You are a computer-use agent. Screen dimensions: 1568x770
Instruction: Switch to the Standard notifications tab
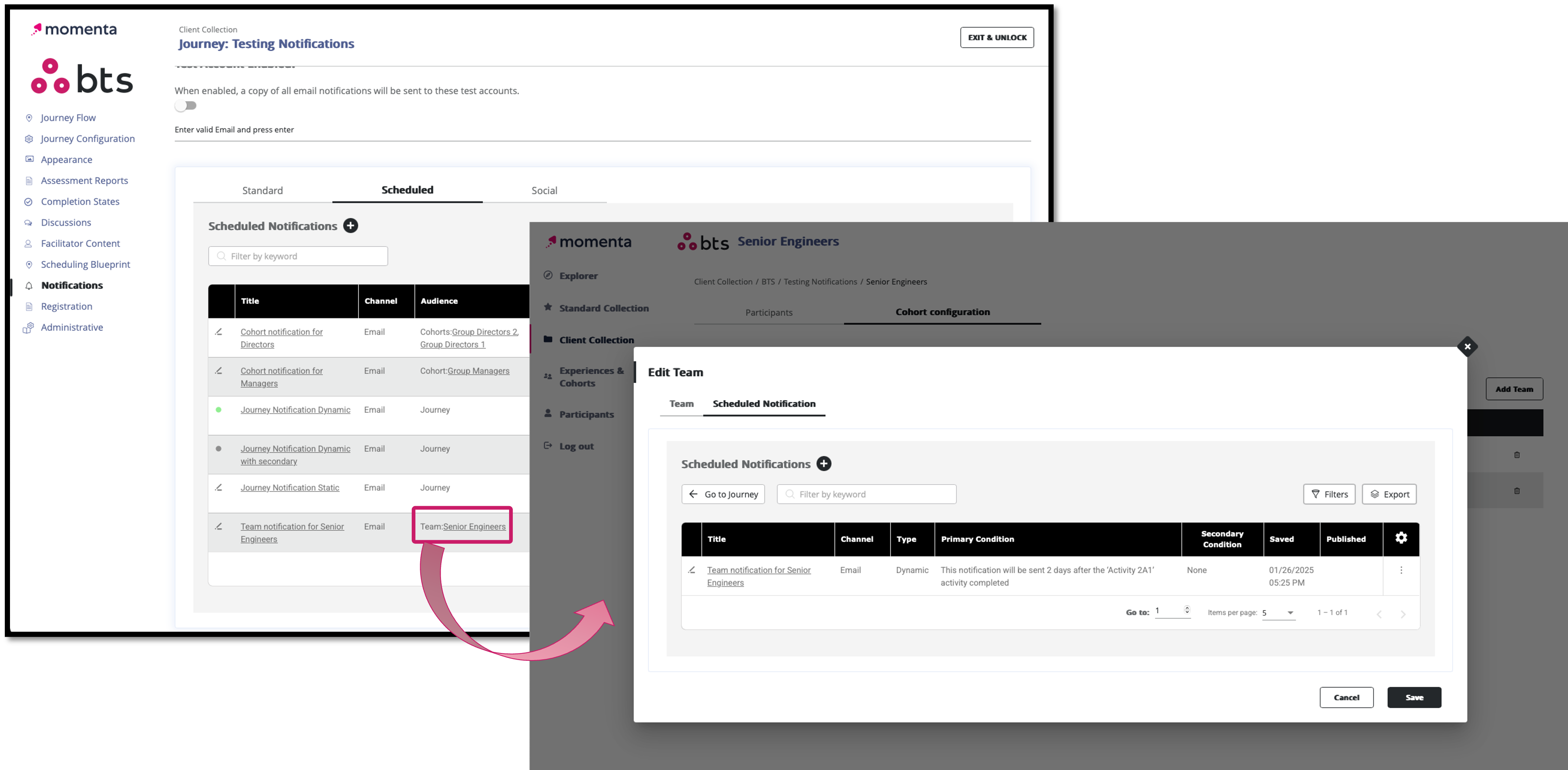[x=263, y=191]
